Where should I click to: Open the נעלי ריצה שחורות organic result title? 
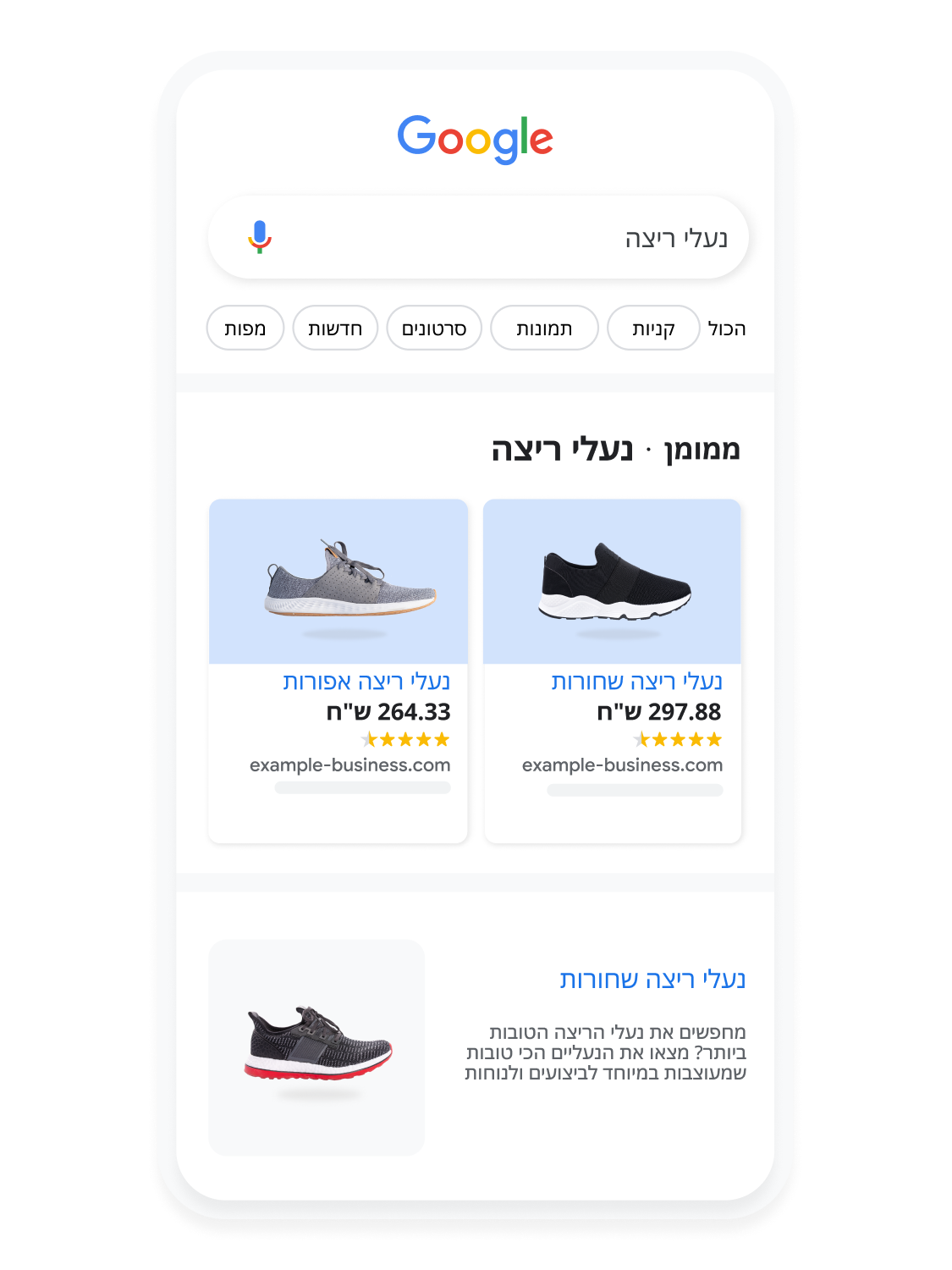coord(652,980)
